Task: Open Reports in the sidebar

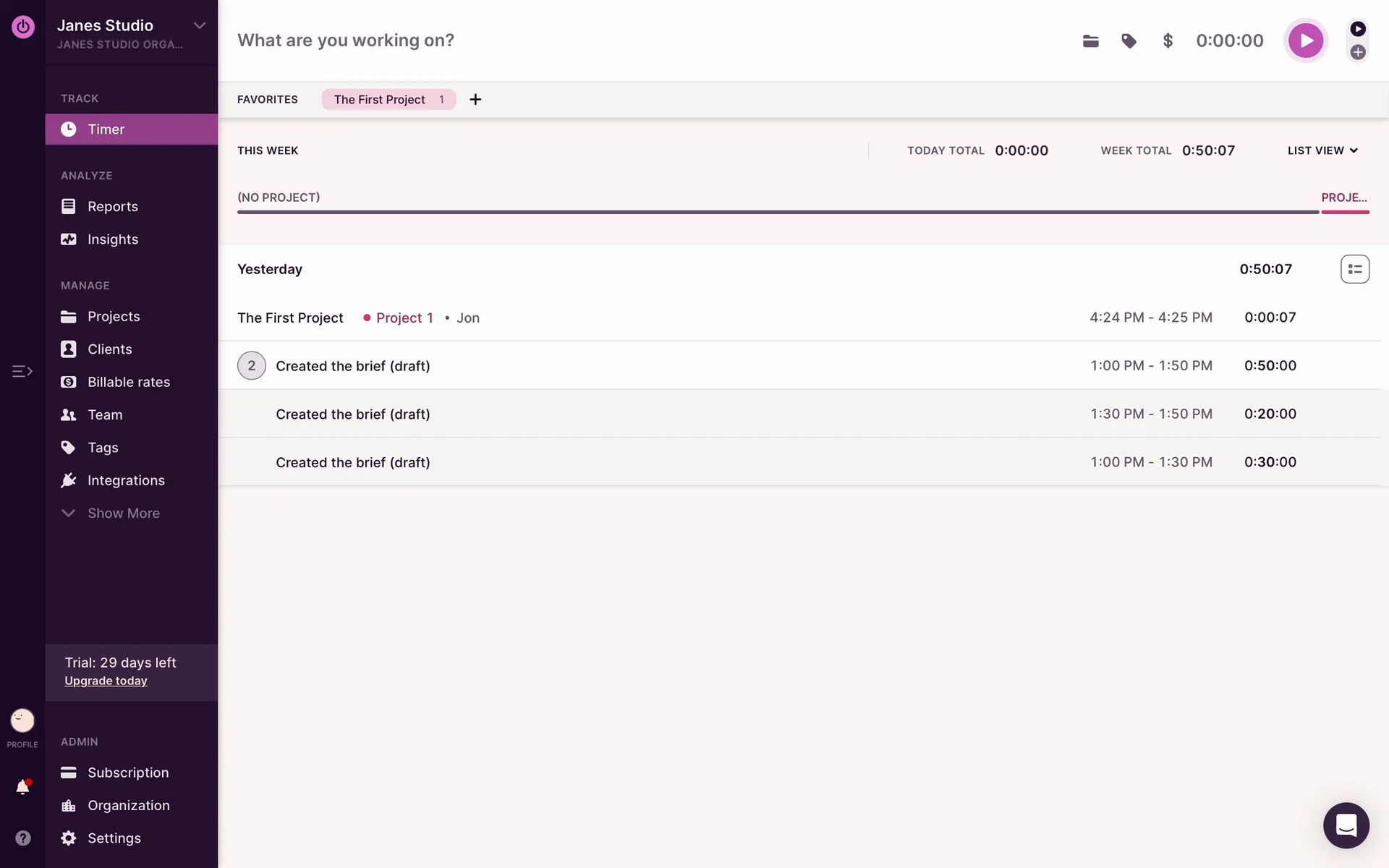Action: 112,207
